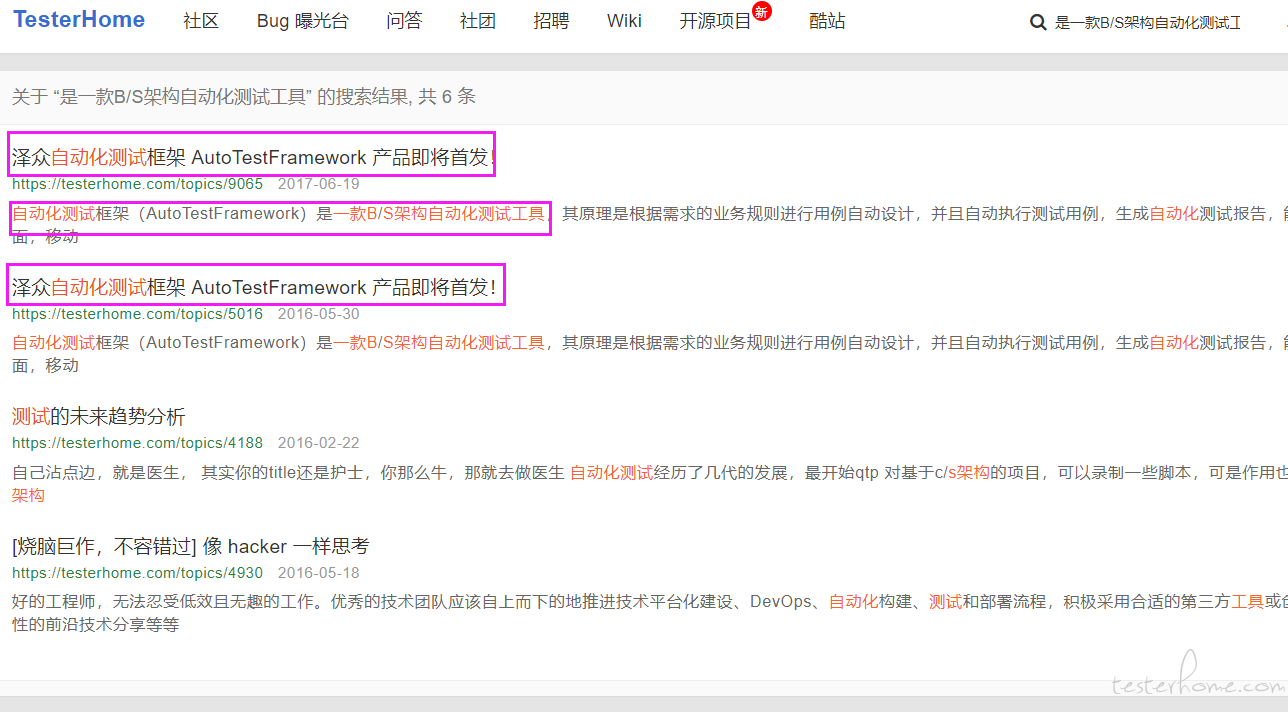Image resolution: width=1288 pixels, height=712 pixels.
Task: Open the result 像 hacker 一样思考
Action: 191,546
